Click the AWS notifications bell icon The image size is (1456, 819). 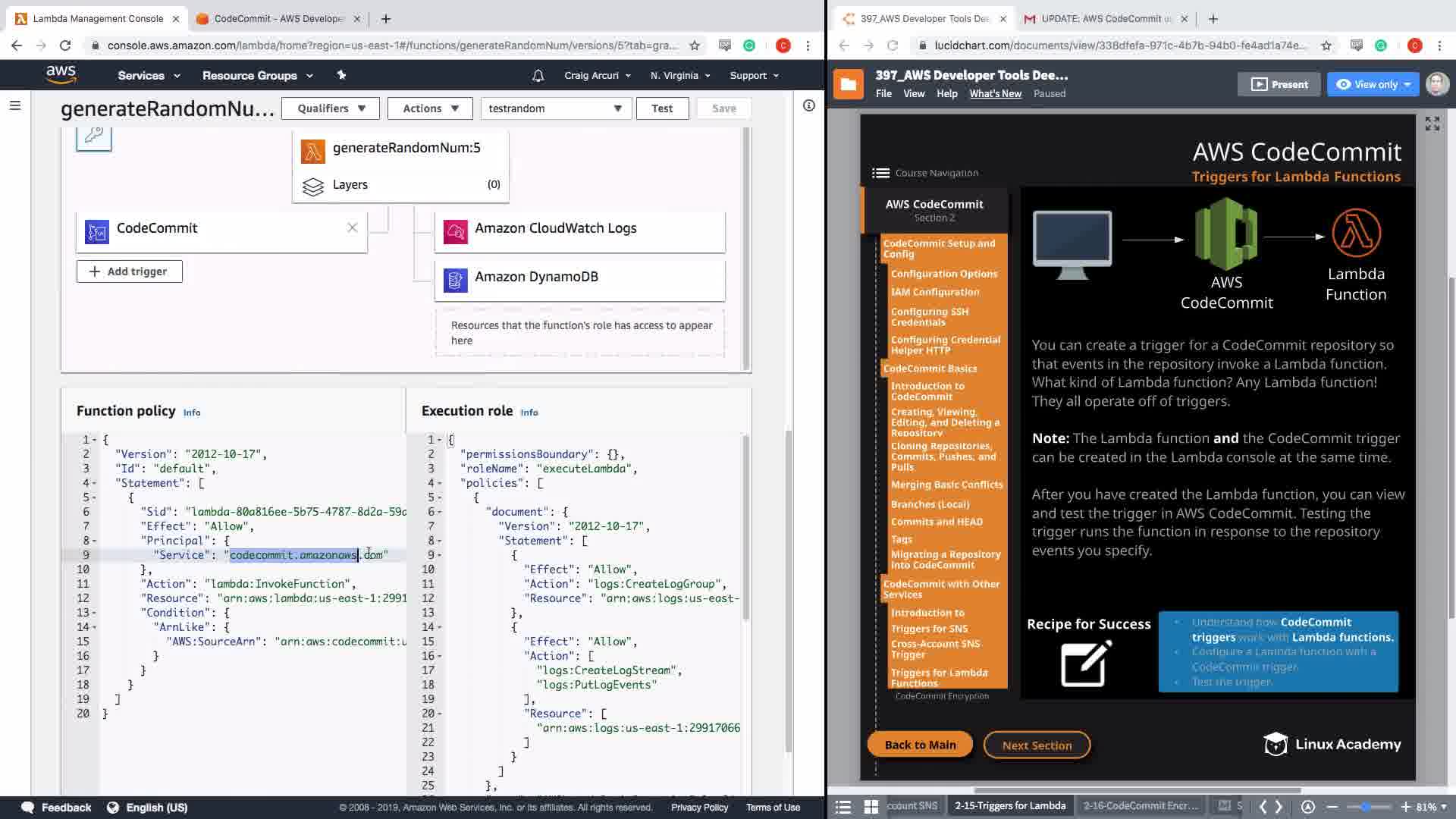(538, 76)
